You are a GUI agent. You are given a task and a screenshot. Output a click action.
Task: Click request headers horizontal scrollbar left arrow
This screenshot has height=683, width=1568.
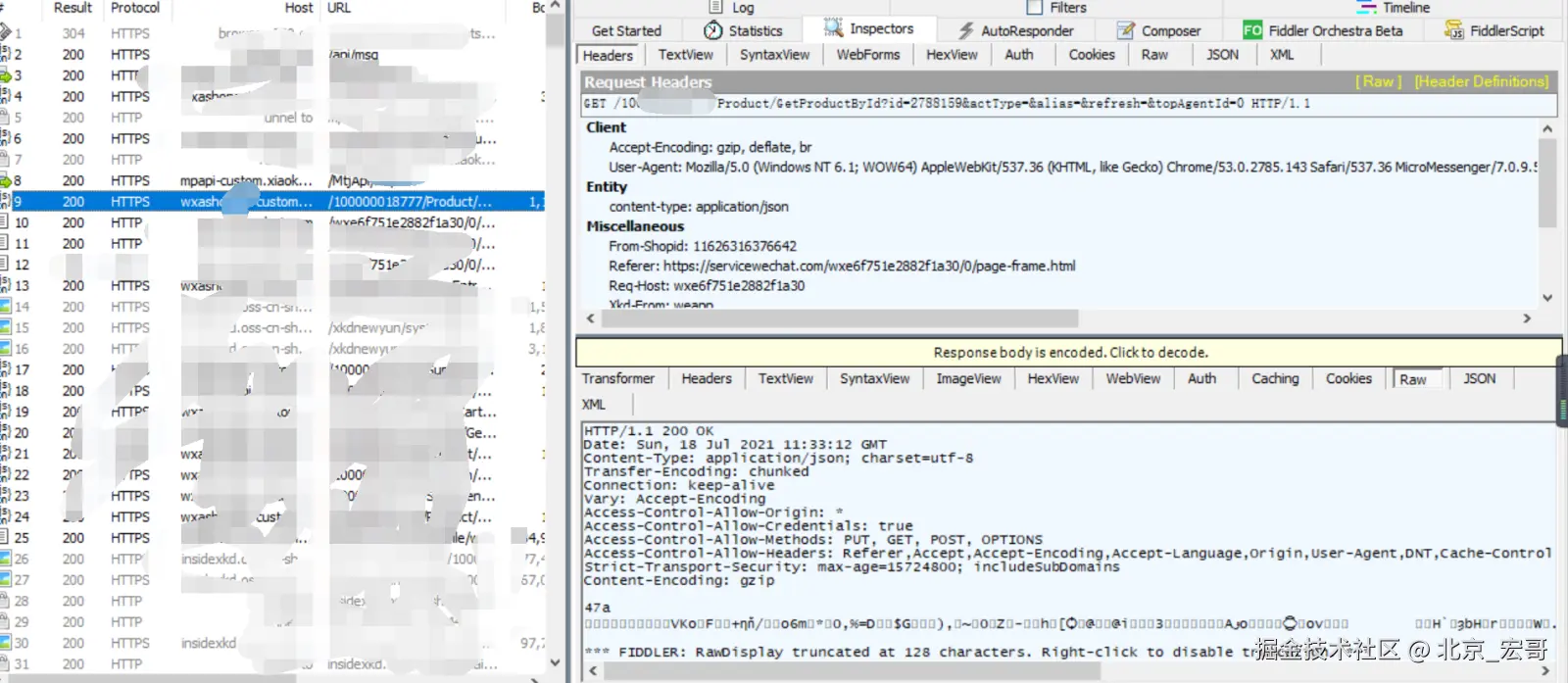590,318
